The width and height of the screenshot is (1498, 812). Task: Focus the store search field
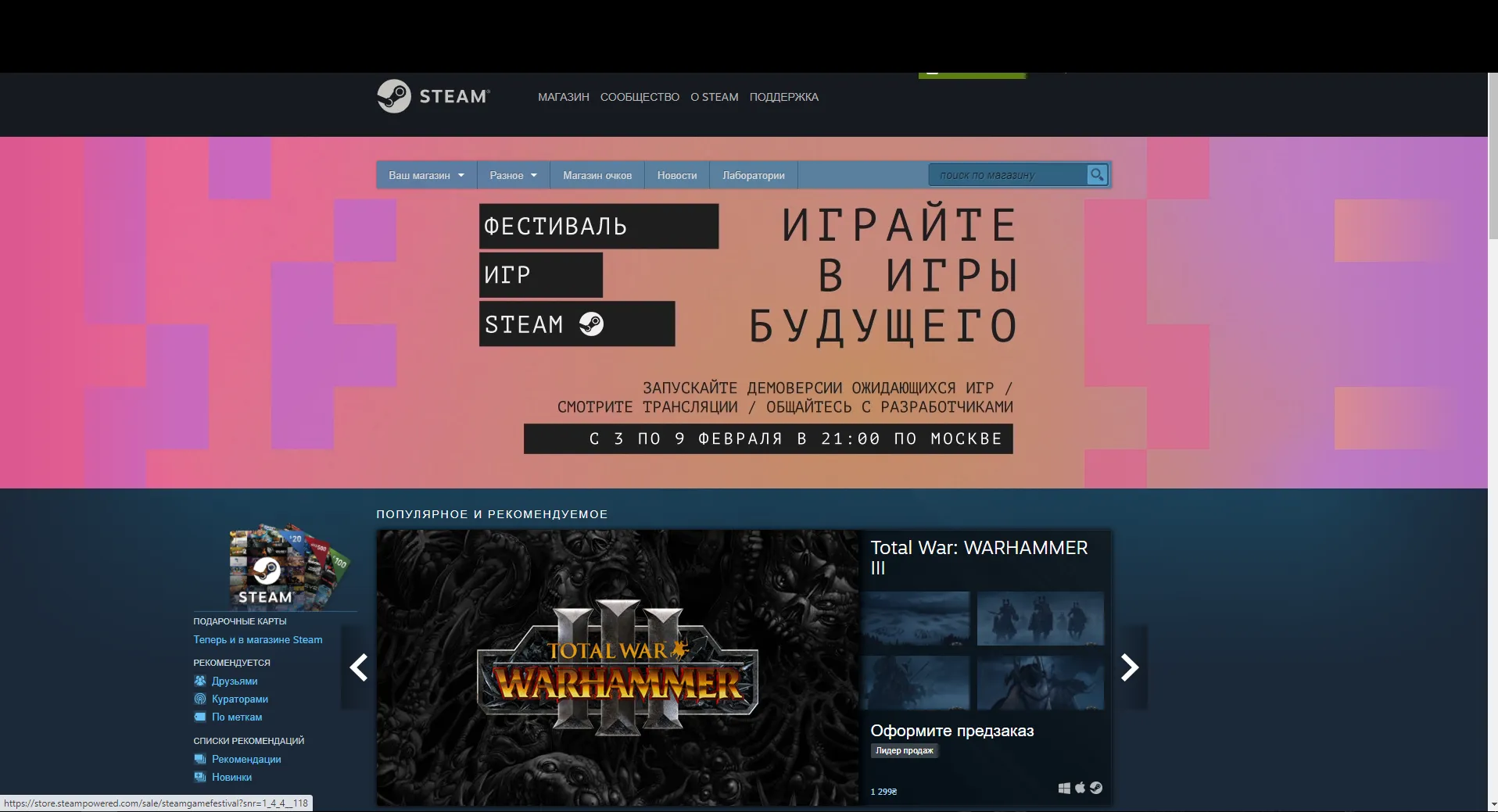pyautogui.click(x=1008, y=175)
